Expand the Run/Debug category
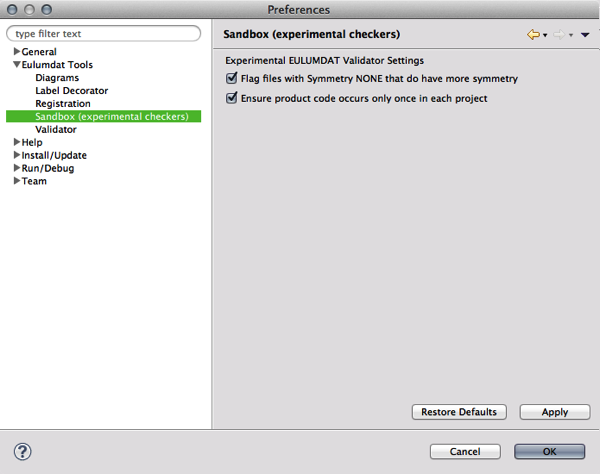 17,168
